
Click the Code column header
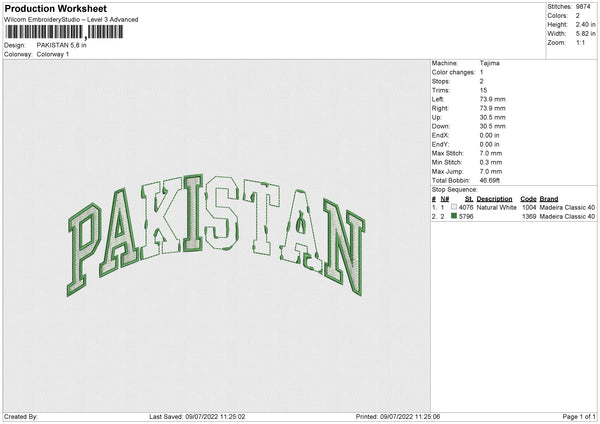[x=528, y=199]
